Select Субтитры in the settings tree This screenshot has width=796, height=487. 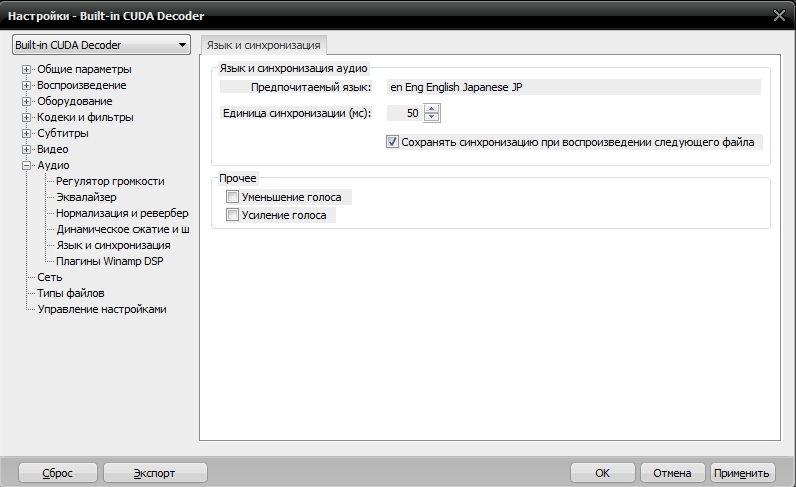pos(63,133)
